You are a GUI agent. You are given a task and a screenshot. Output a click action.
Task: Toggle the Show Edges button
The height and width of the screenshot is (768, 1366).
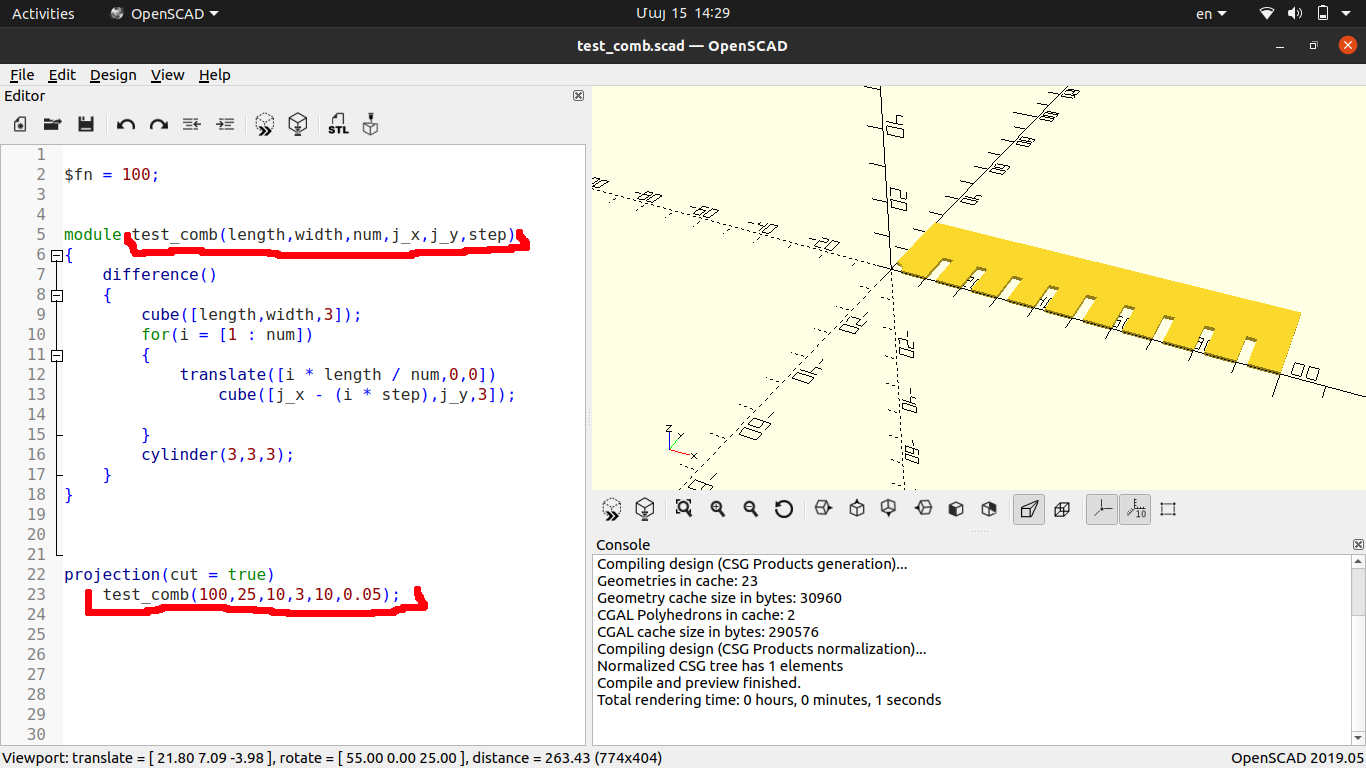1168,509
